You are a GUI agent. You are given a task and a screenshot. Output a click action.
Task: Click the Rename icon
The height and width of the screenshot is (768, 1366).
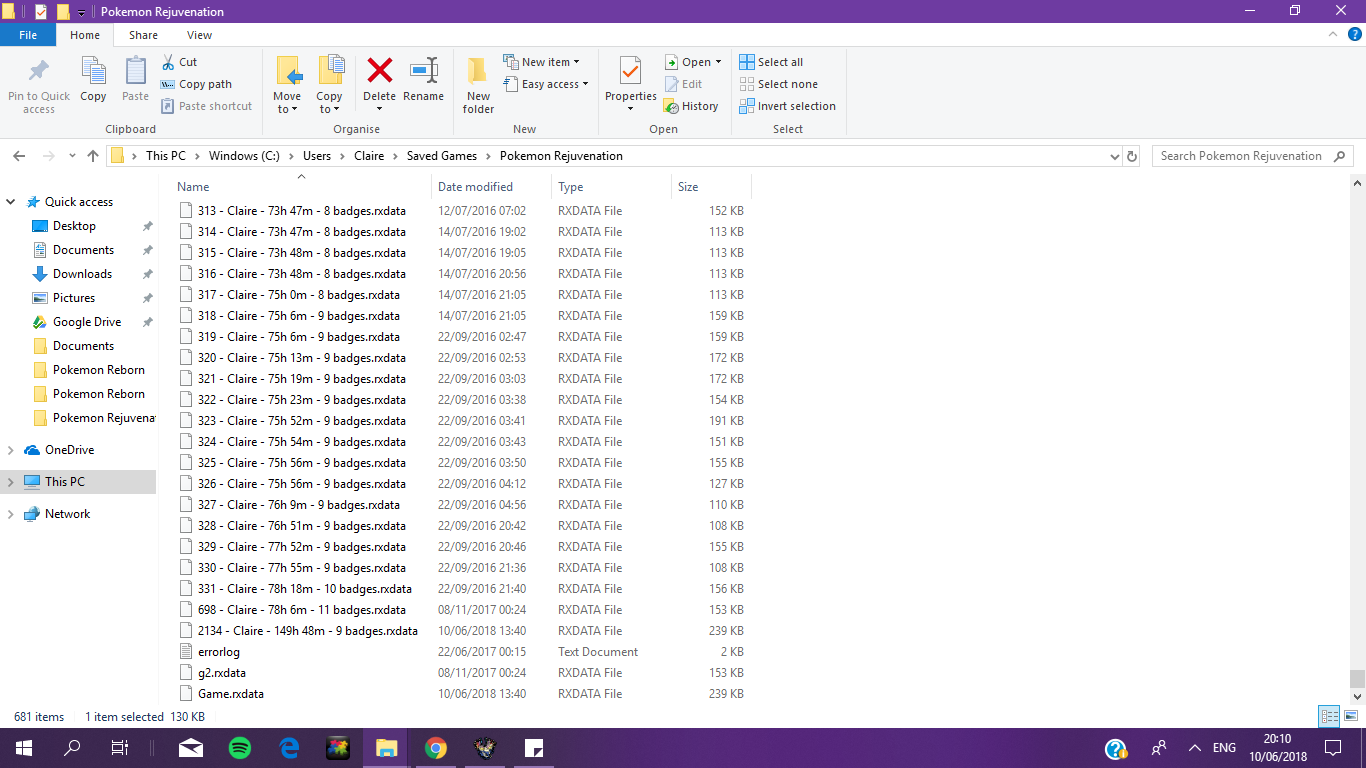pyautogui.click(x=424, y=70)
